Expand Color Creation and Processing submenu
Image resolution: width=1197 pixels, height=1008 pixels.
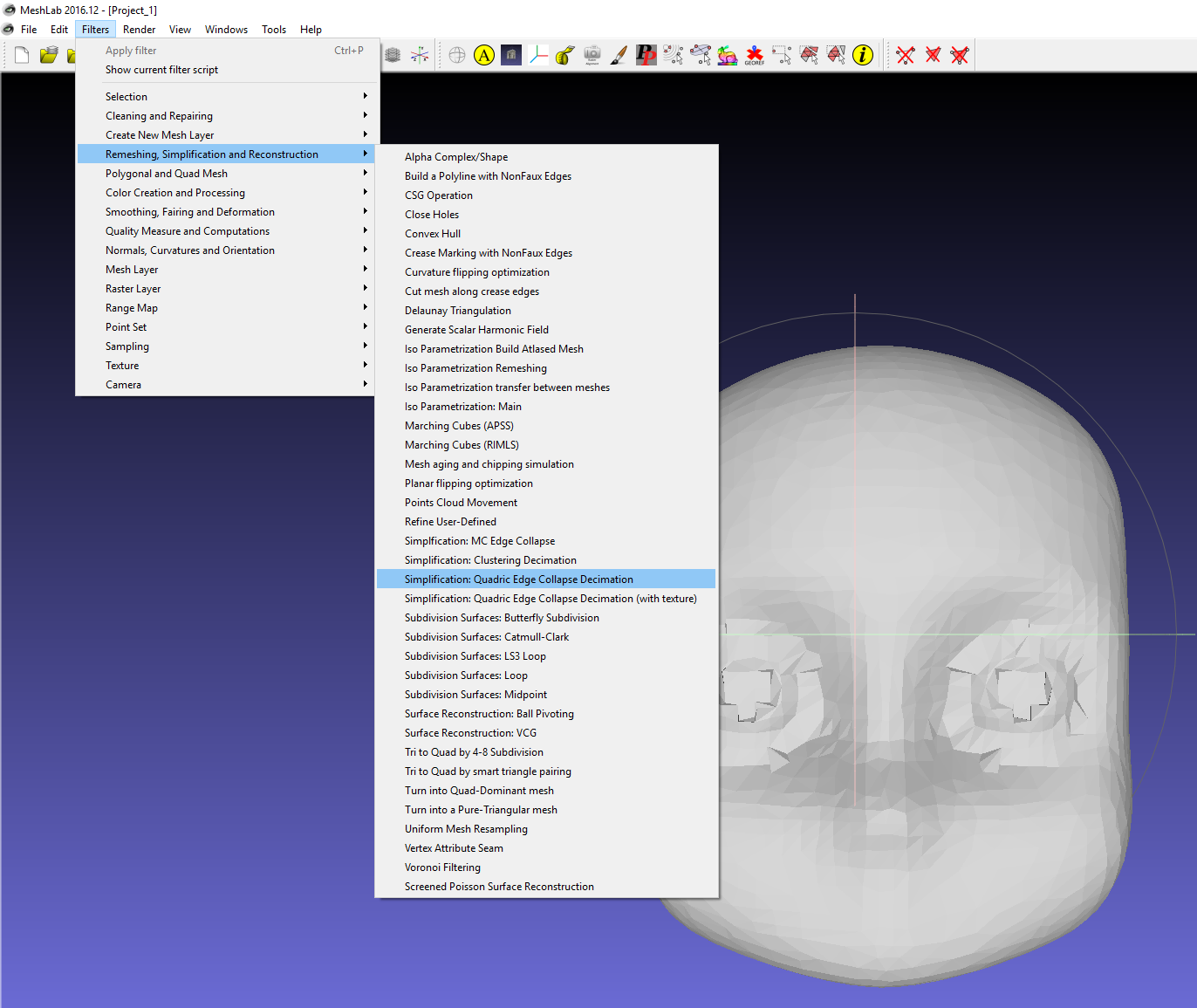[x=226, y=193]
